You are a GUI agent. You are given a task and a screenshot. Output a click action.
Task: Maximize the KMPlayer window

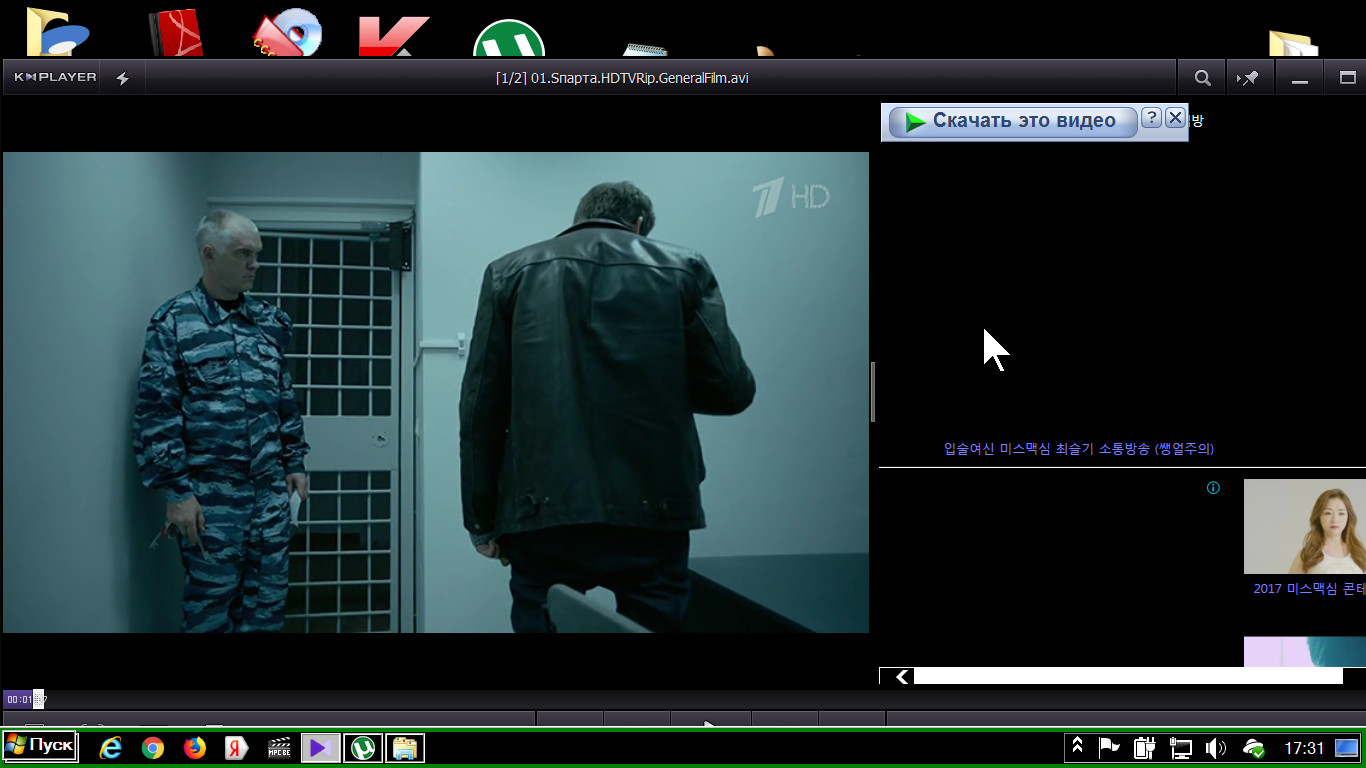coord(1347,78)
